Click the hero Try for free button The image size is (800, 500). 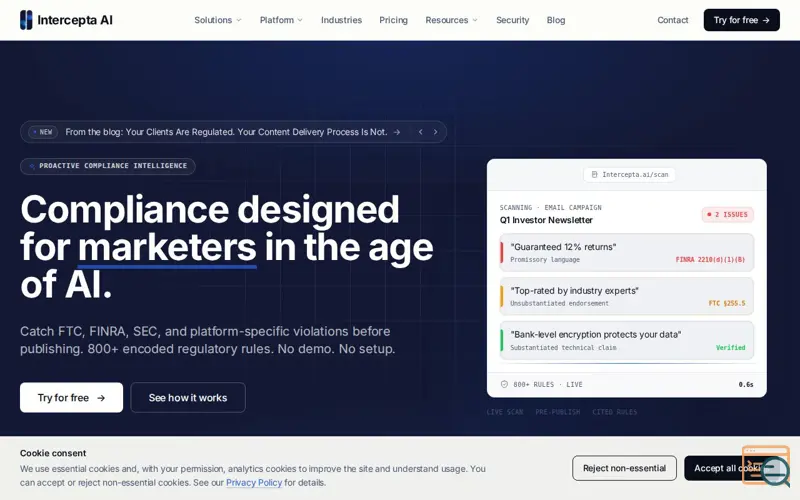[71, 397]
